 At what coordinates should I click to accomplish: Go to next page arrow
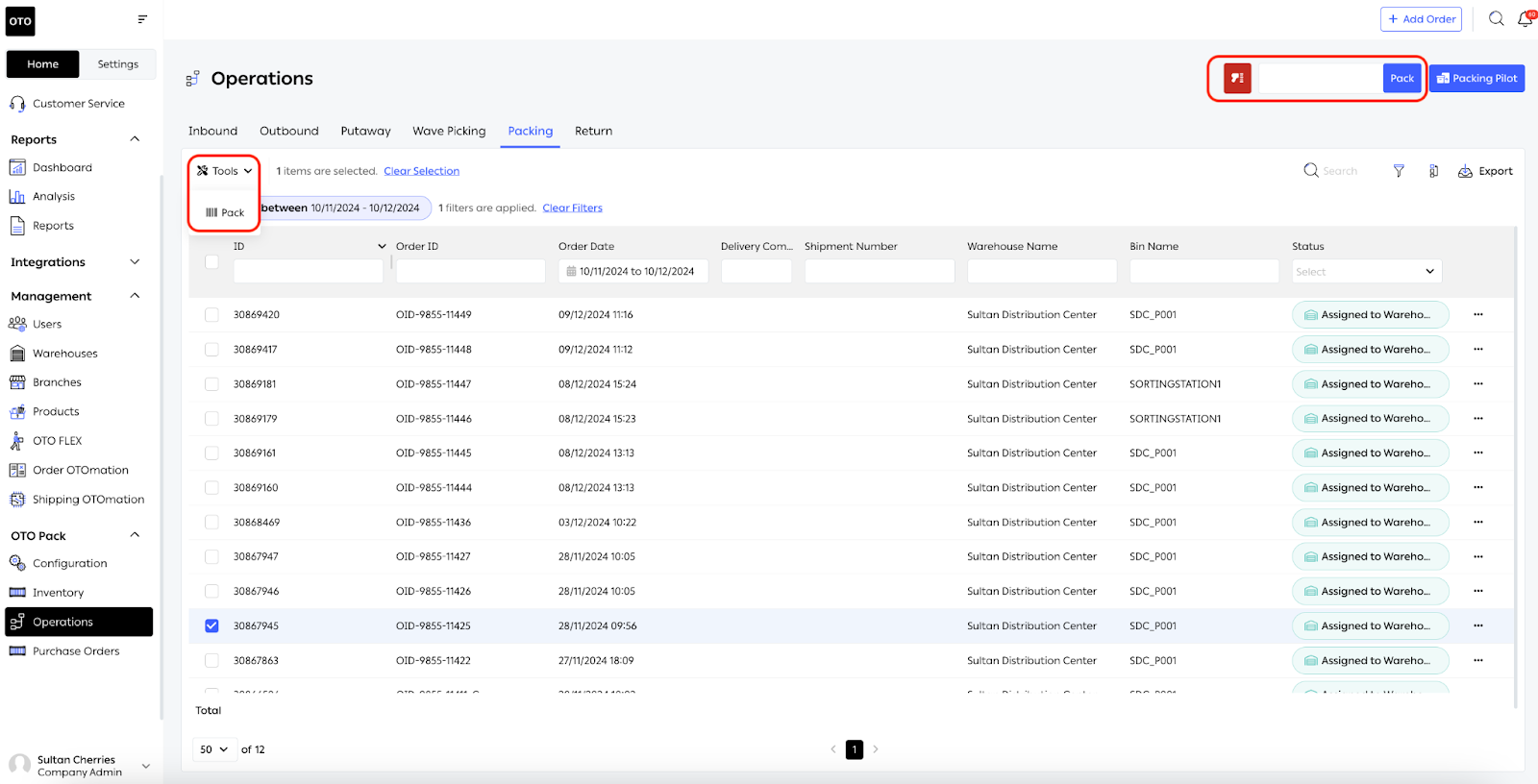(876, 749)
